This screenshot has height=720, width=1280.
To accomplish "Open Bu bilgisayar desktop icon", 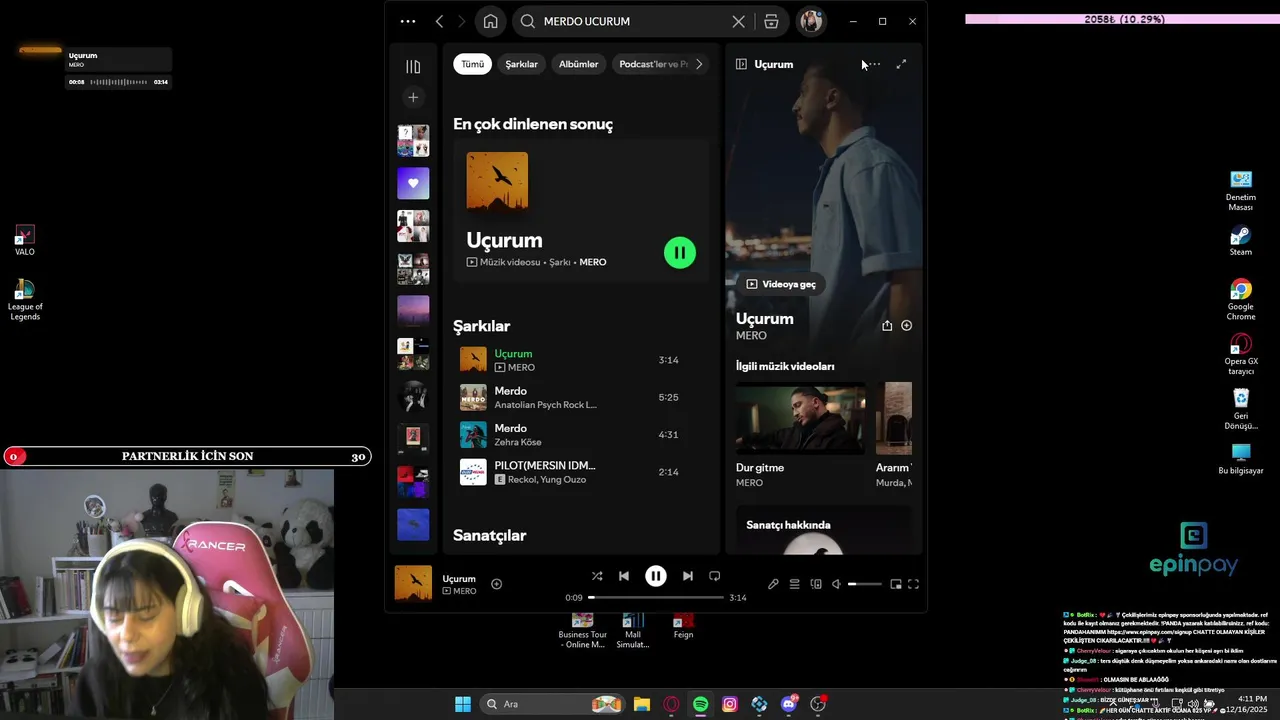I will coord(1241,459).
